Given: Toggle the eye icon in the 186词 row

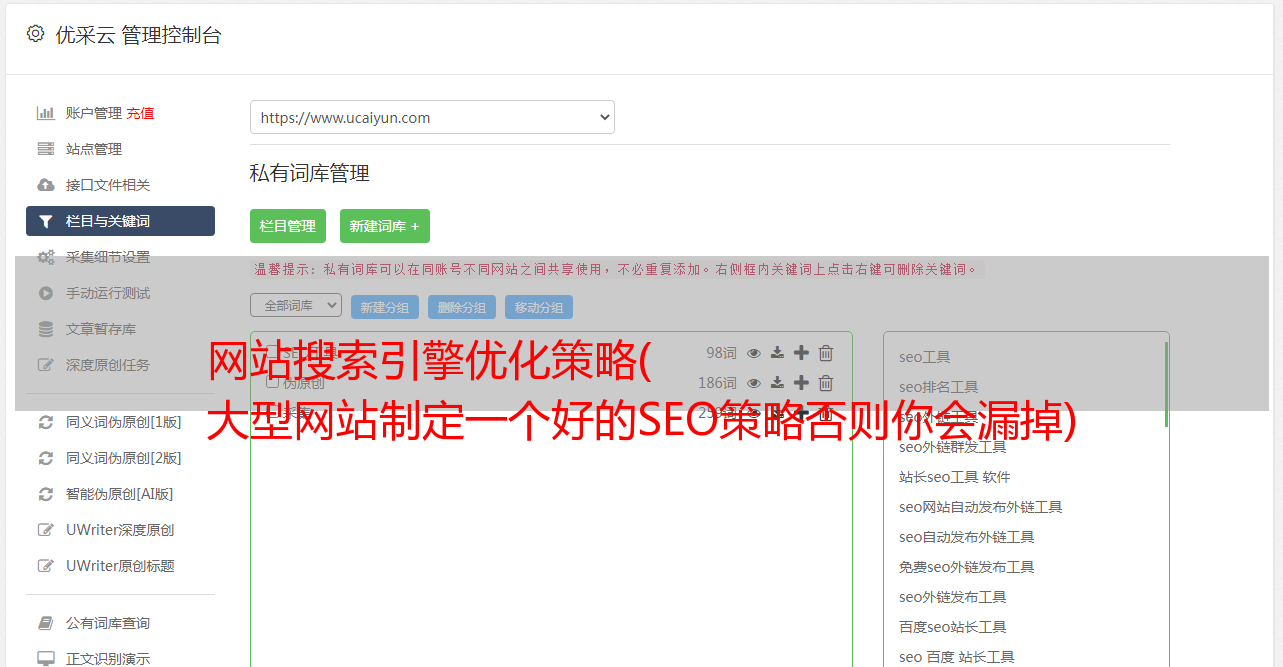Looking at the screenshot, I should 754,383.
